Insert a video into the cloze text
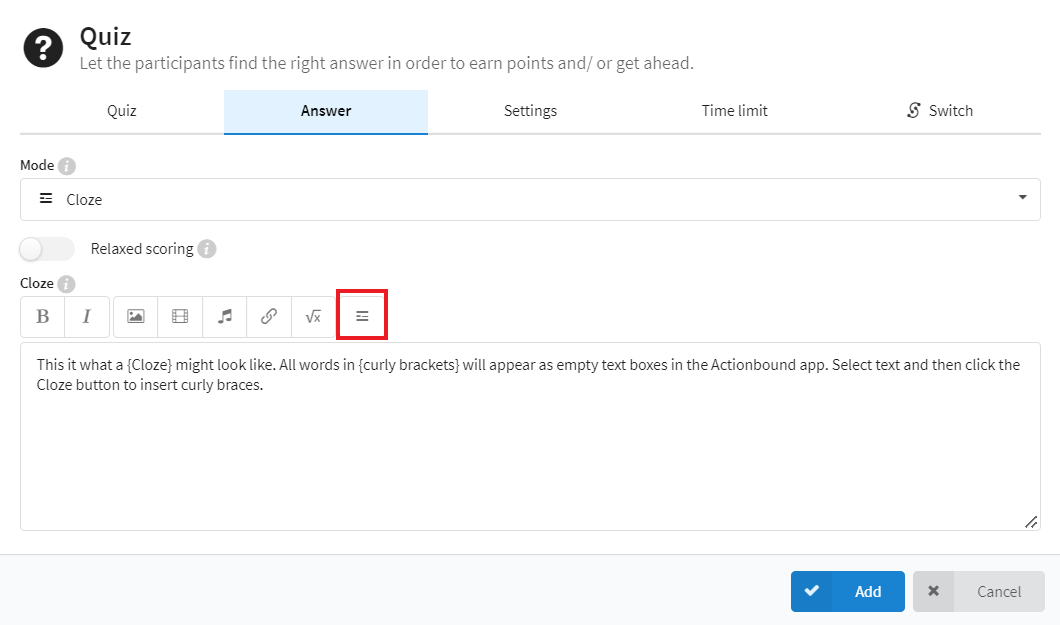 (180, 316)
